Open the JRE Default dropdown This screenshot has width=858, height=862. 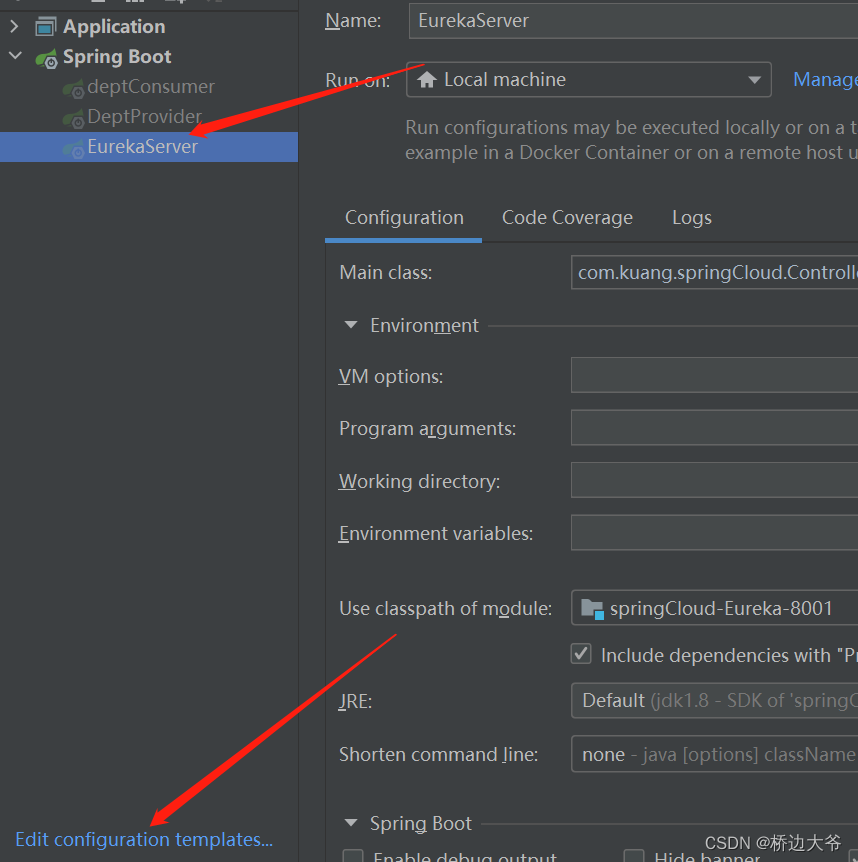[x=715, y=700]
